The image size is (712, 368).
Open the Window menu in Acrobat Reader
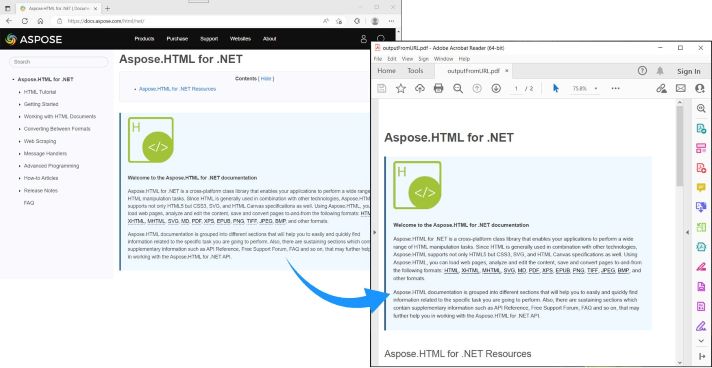pyautogui.click(x=443, y=59)
